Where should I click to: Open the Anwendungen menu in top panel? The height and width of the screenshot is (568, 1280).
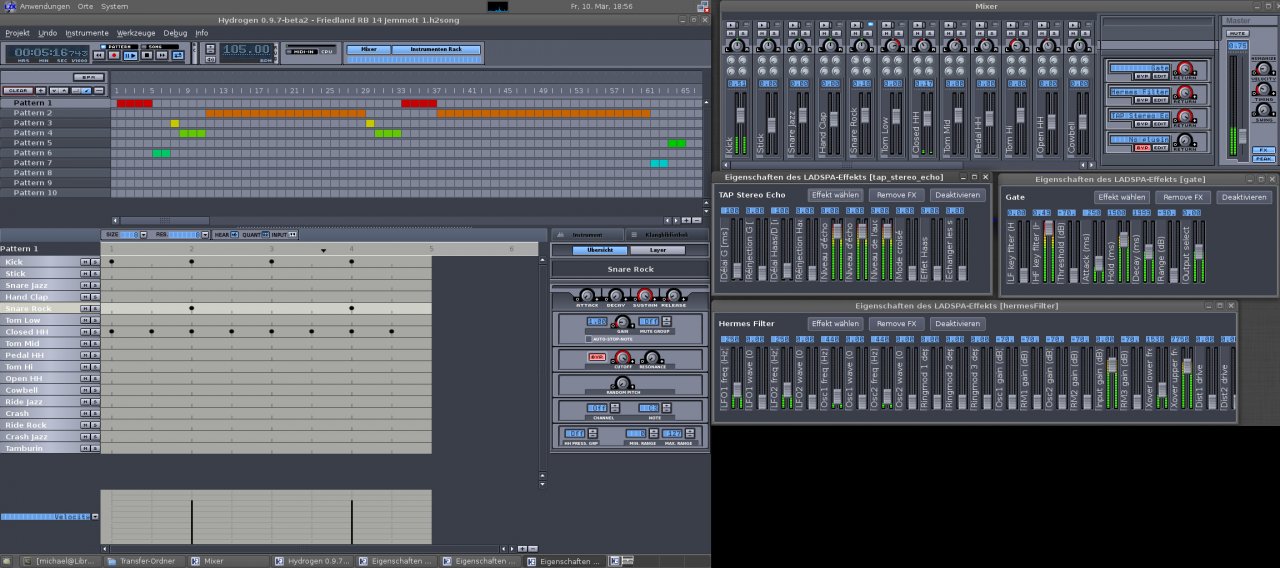tap(44, 6)
